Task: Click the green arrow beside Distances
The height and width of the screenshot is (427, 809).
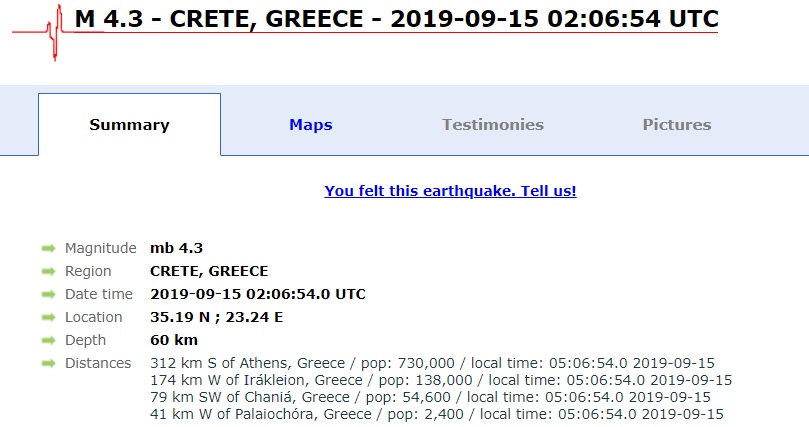Action: (x=48, y=364)
